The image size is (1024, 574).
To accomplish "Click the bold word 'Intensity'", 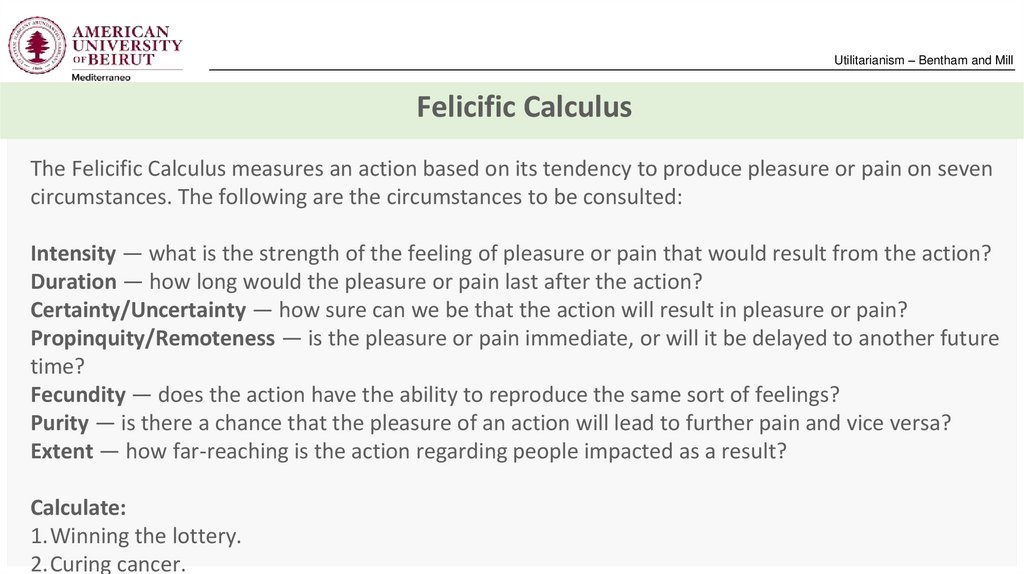I will (x=73, y=253).
